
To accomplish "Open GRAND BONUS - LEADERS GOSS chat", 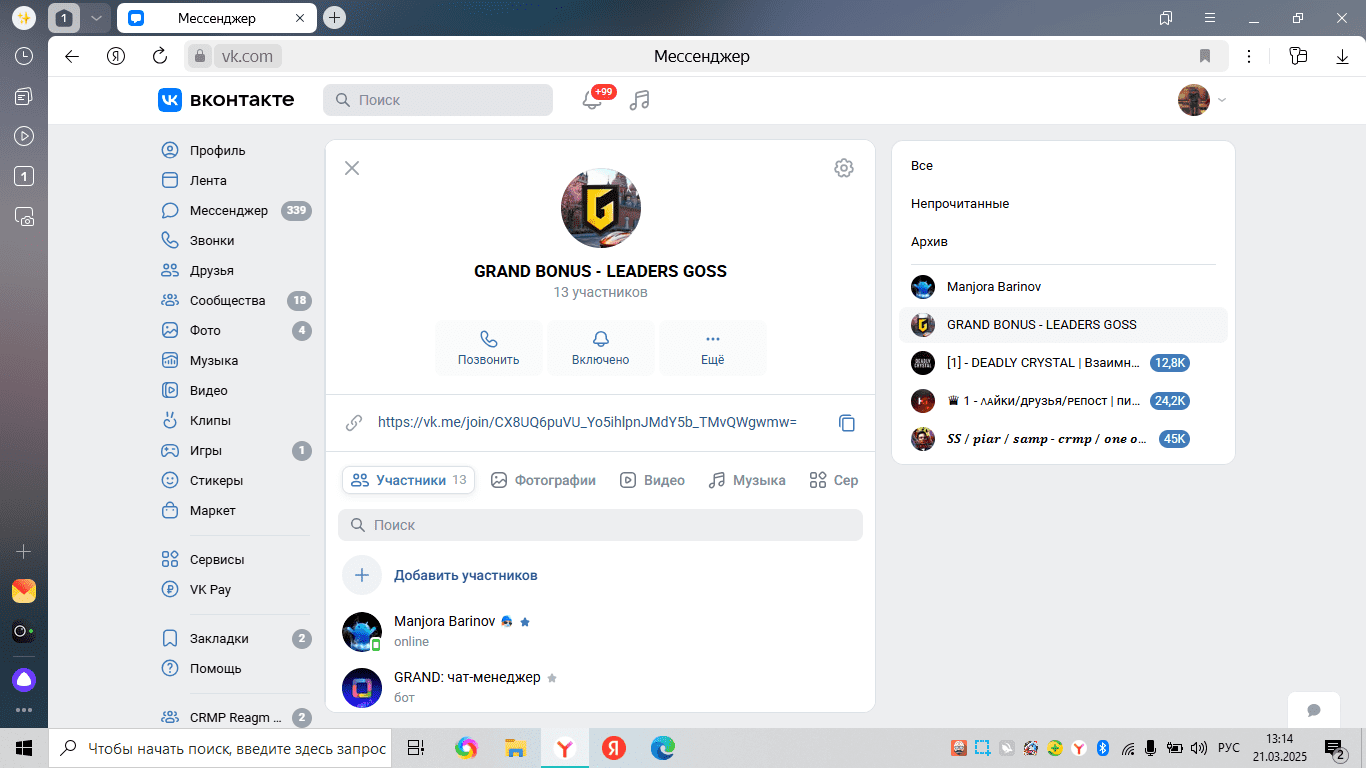I will [x=1063, y=325].
